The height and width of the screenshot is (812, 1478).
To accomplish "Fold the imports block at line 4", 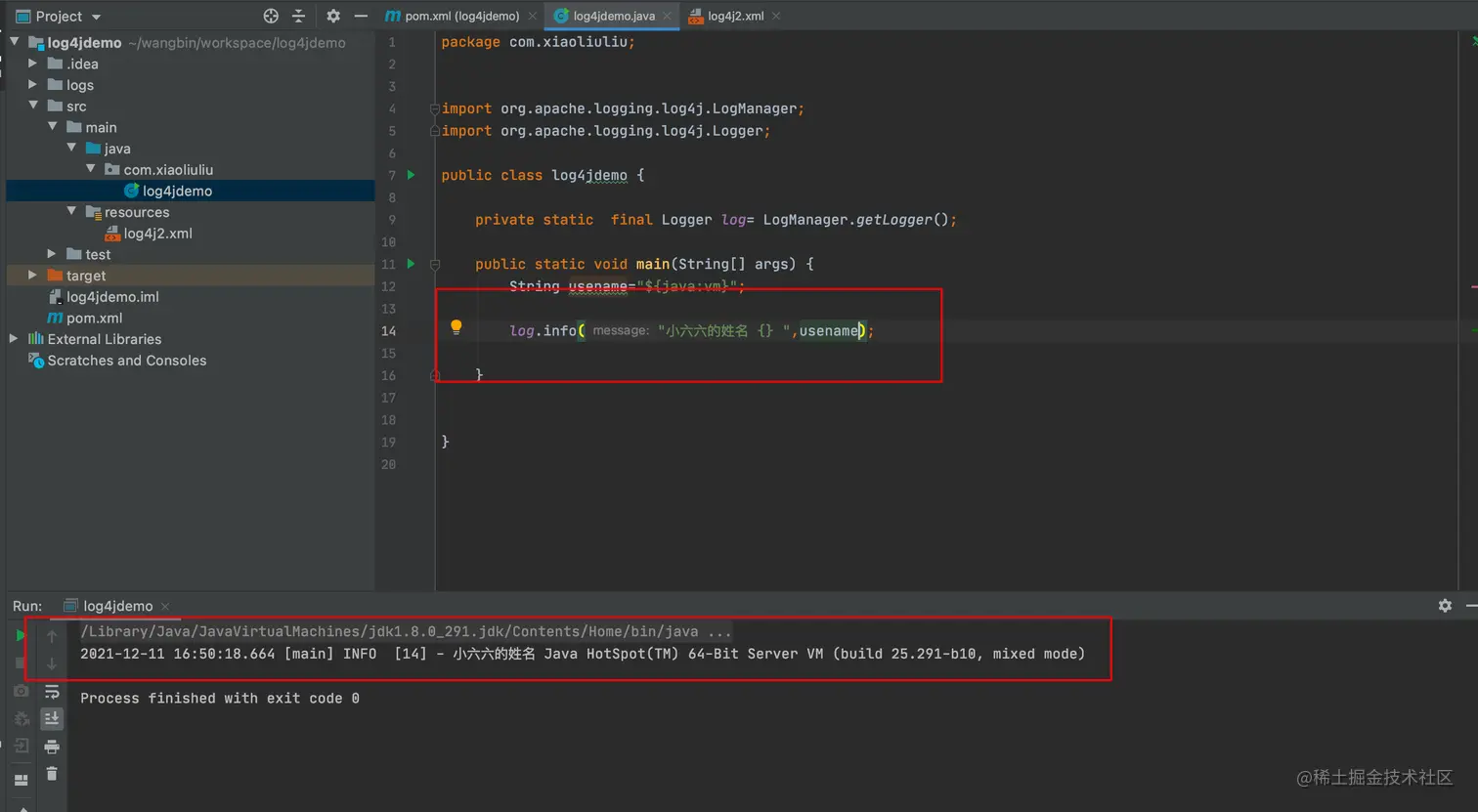I will [x=435, y=108].
